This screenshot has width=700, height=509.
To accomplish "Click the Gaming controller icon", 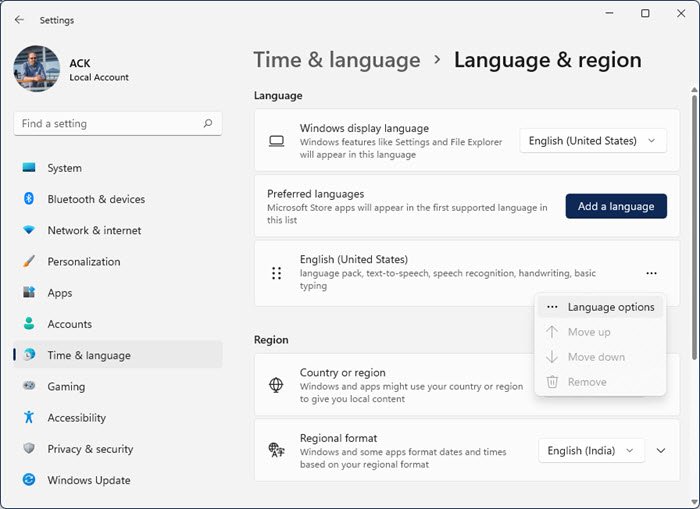I will tap(29, 386).
